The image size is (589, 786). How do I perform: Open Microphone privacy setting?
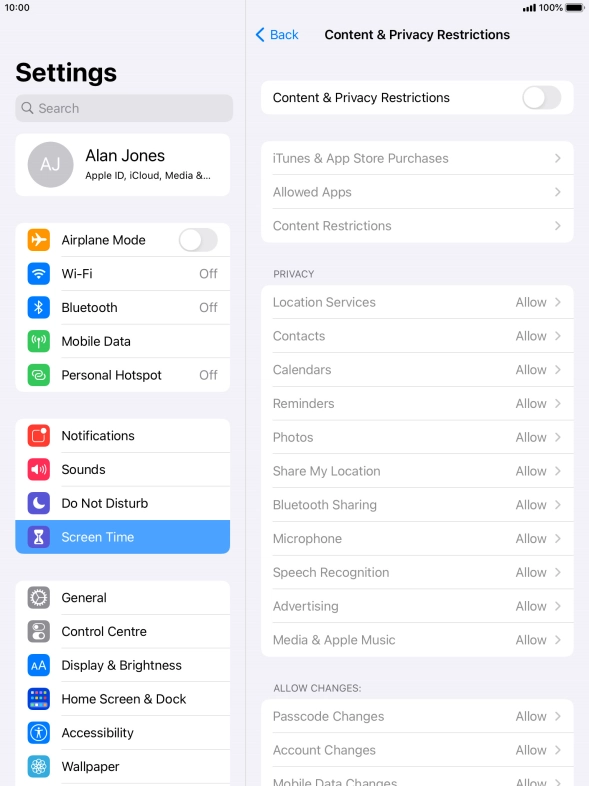click(417, 539)
